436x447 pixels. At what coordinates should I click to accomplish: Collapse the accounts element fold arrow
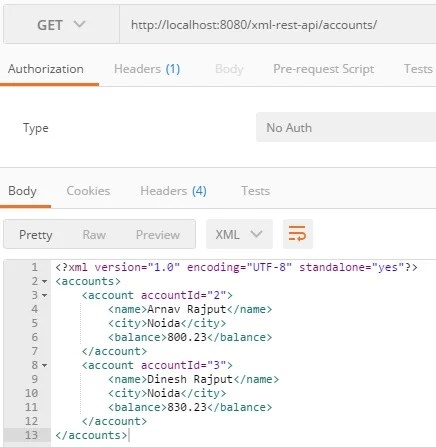click(45, 282)
